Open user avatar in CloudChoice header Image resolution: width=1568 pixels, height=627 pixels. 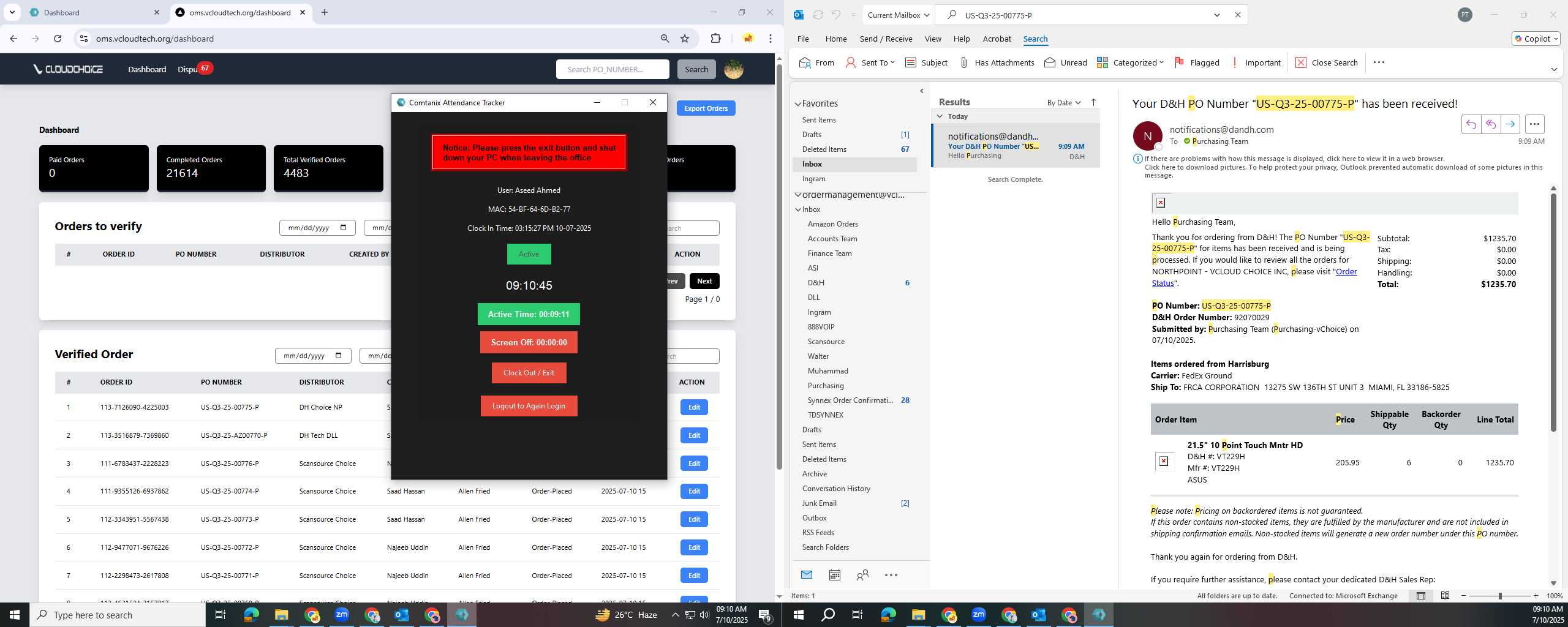click(734, 69)
